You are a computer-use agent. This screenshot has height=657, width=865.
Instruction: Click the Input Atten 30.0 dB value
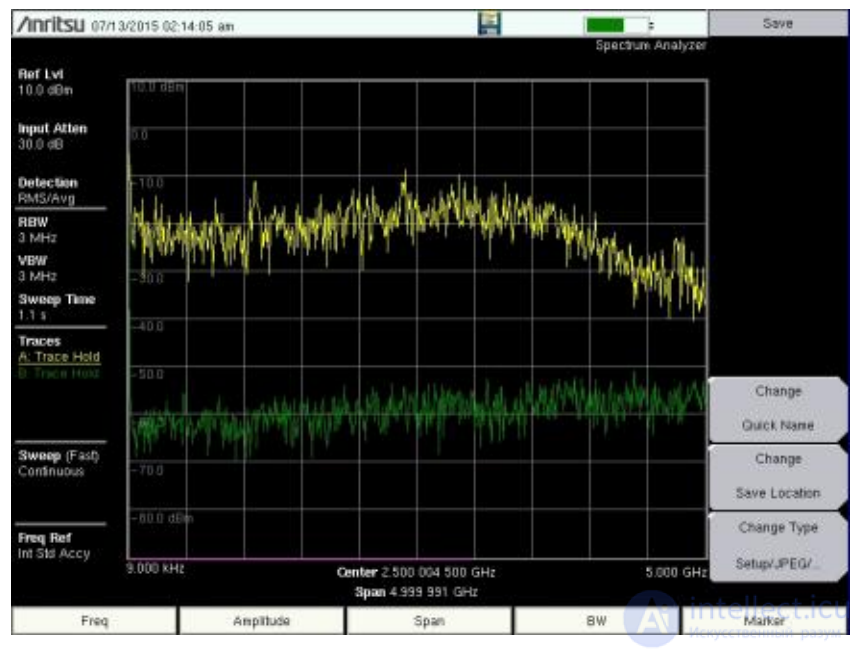[x=41, y=145]
